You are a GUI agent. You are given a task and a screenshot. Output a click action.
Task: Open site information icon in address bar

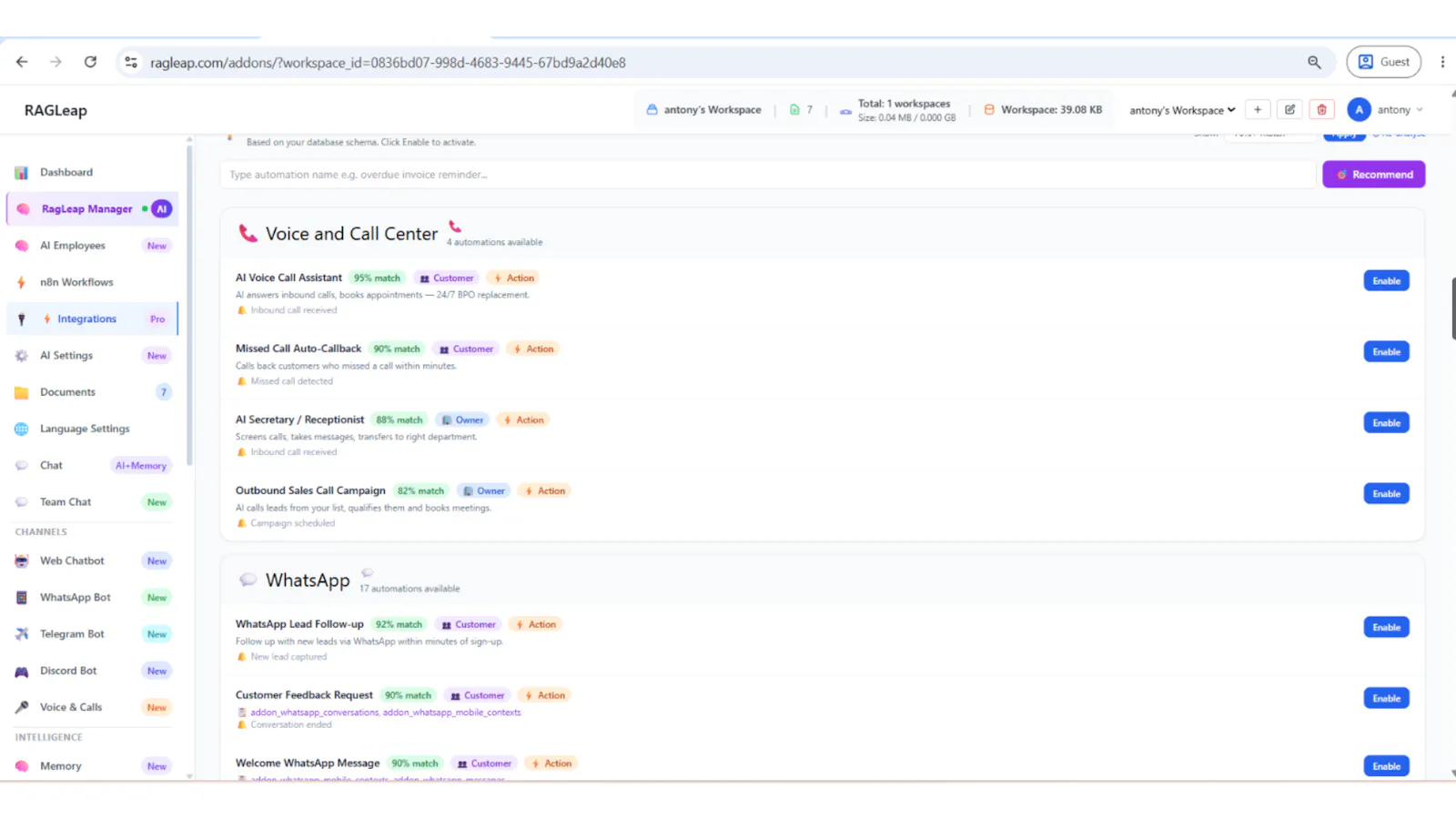(131, 62)
